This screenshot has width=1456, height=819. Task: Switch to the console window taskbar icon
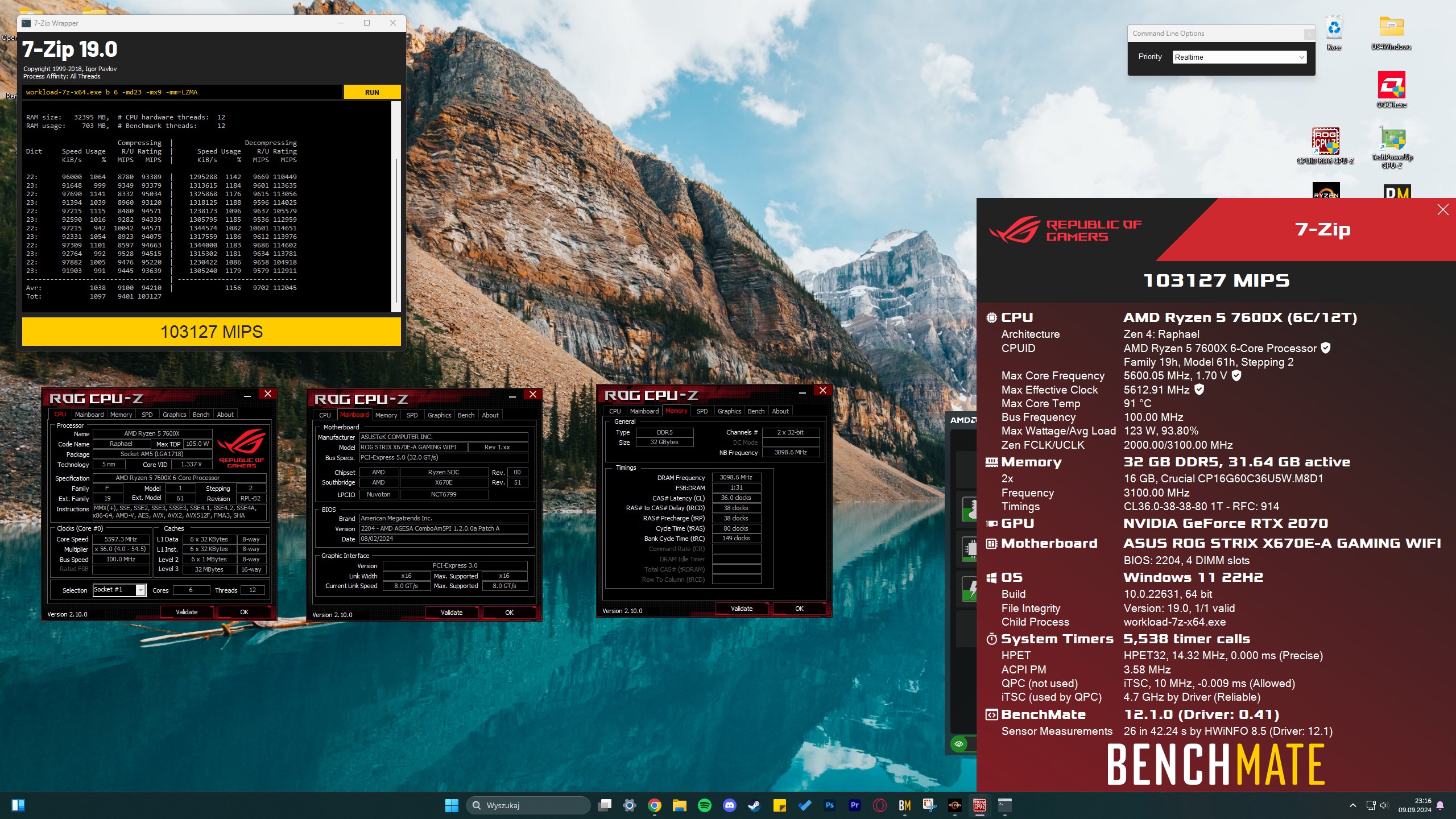click(x=1004, y=805)
